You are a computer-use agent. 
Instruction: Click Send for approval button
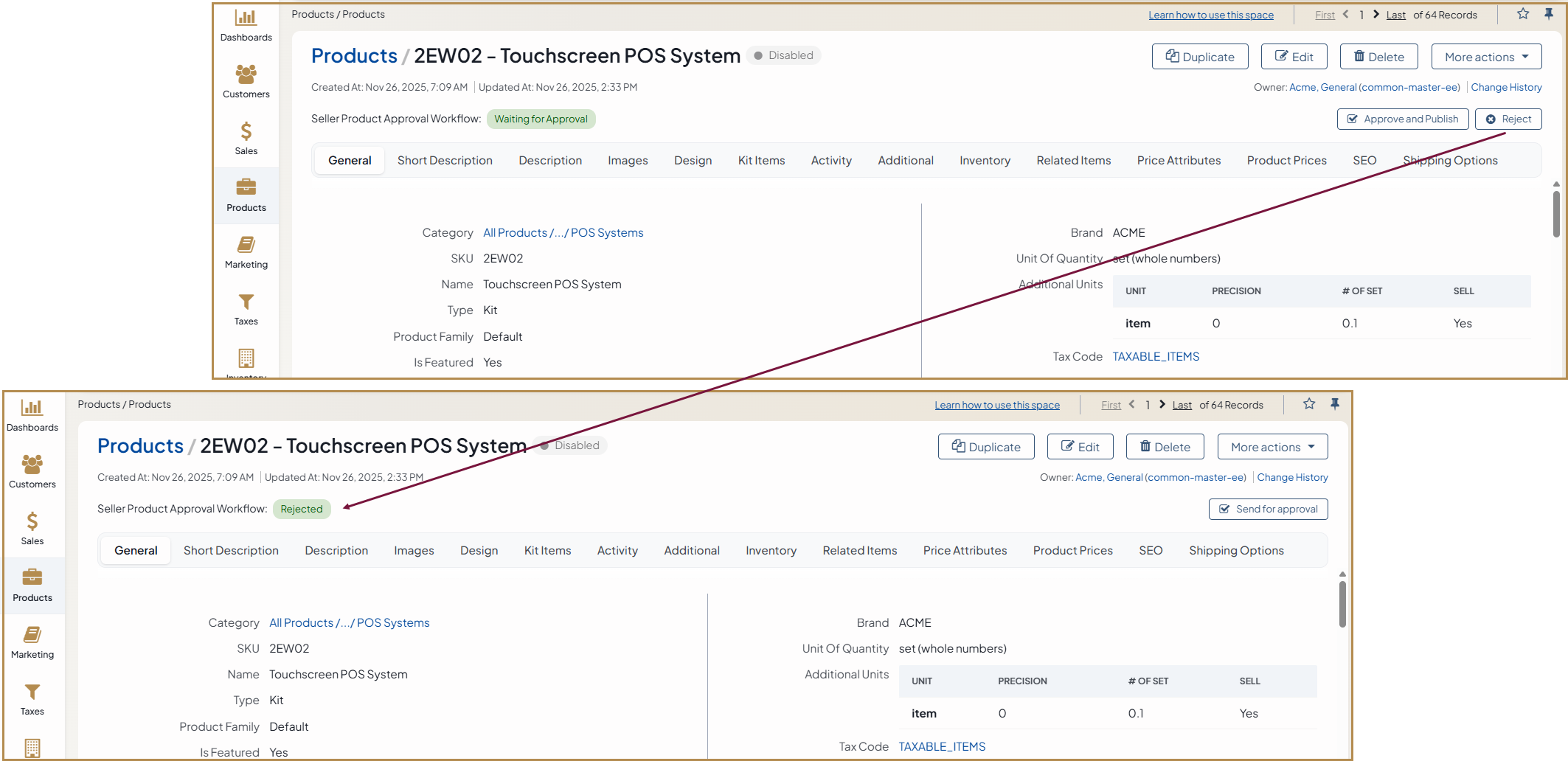pyautogui.click(x=1268, y=510)
